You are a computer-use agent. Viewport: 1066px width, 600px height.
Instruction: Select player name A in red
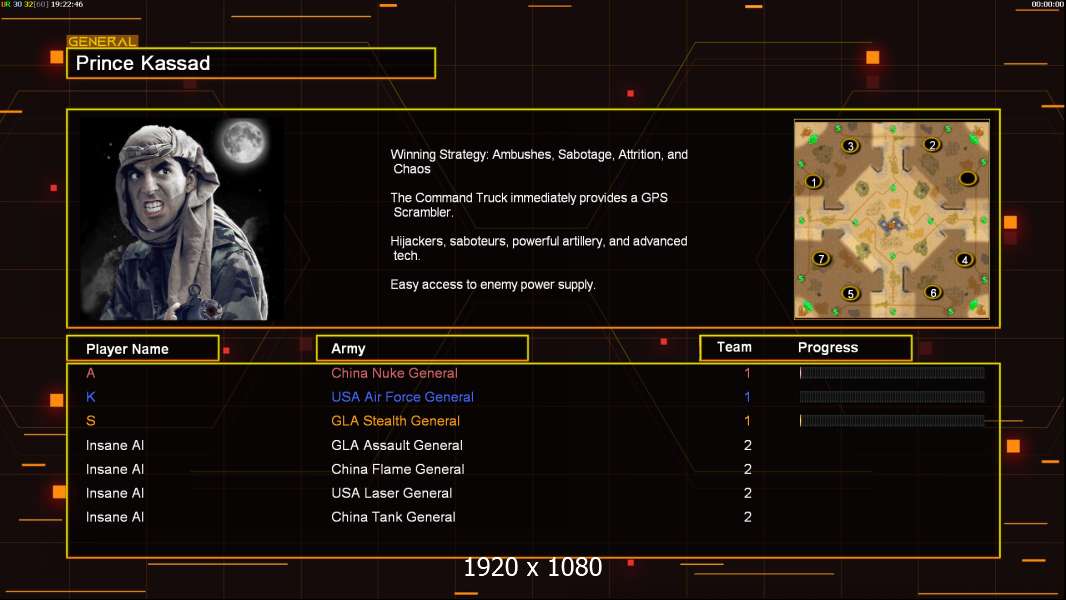pyautogui.click(x=90, y=373)
